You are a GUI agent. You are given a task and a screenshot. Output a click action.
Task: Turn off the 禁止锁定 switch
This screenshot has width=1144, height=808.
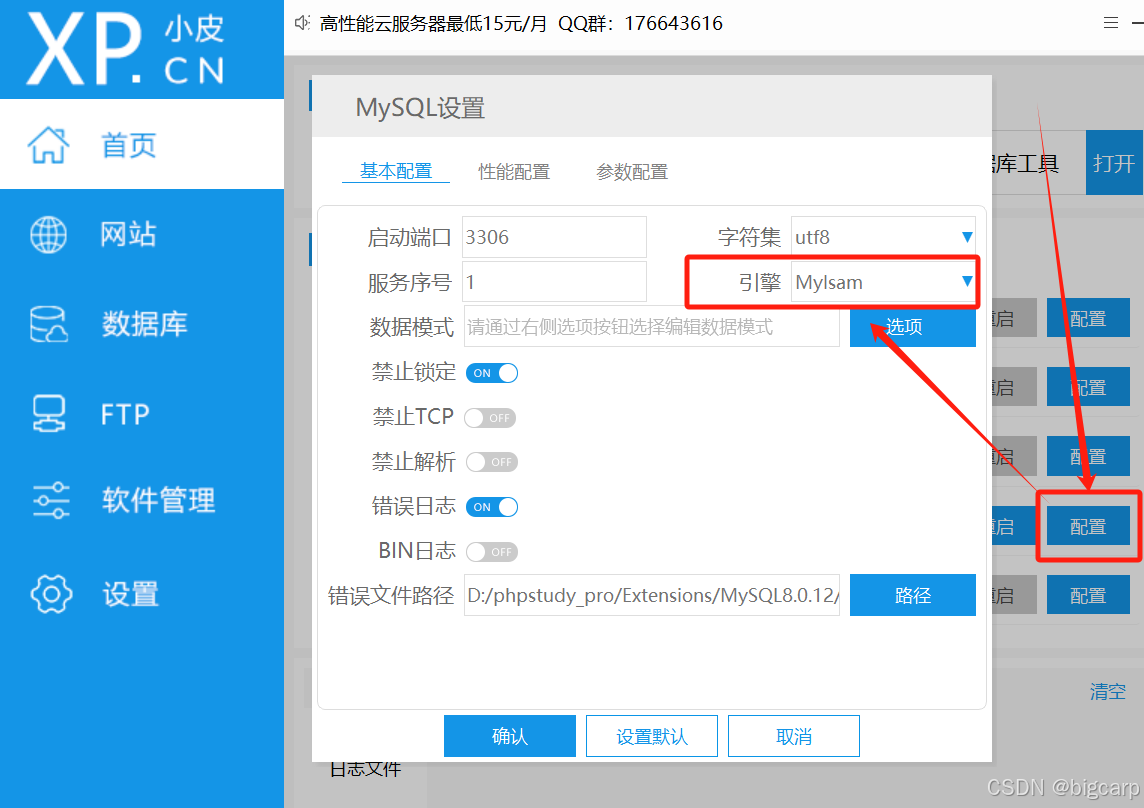(x=492, y=373)
